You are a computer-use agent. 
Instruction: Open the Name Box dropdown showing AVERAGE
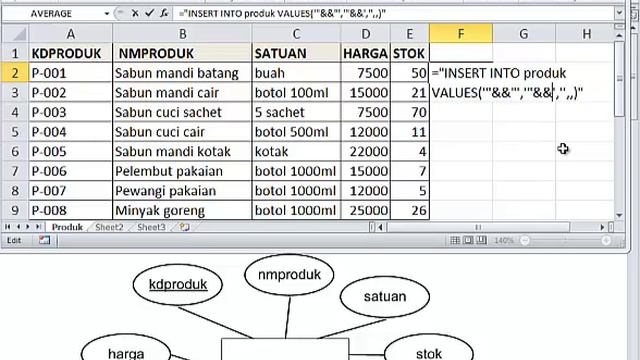(107, 13)
